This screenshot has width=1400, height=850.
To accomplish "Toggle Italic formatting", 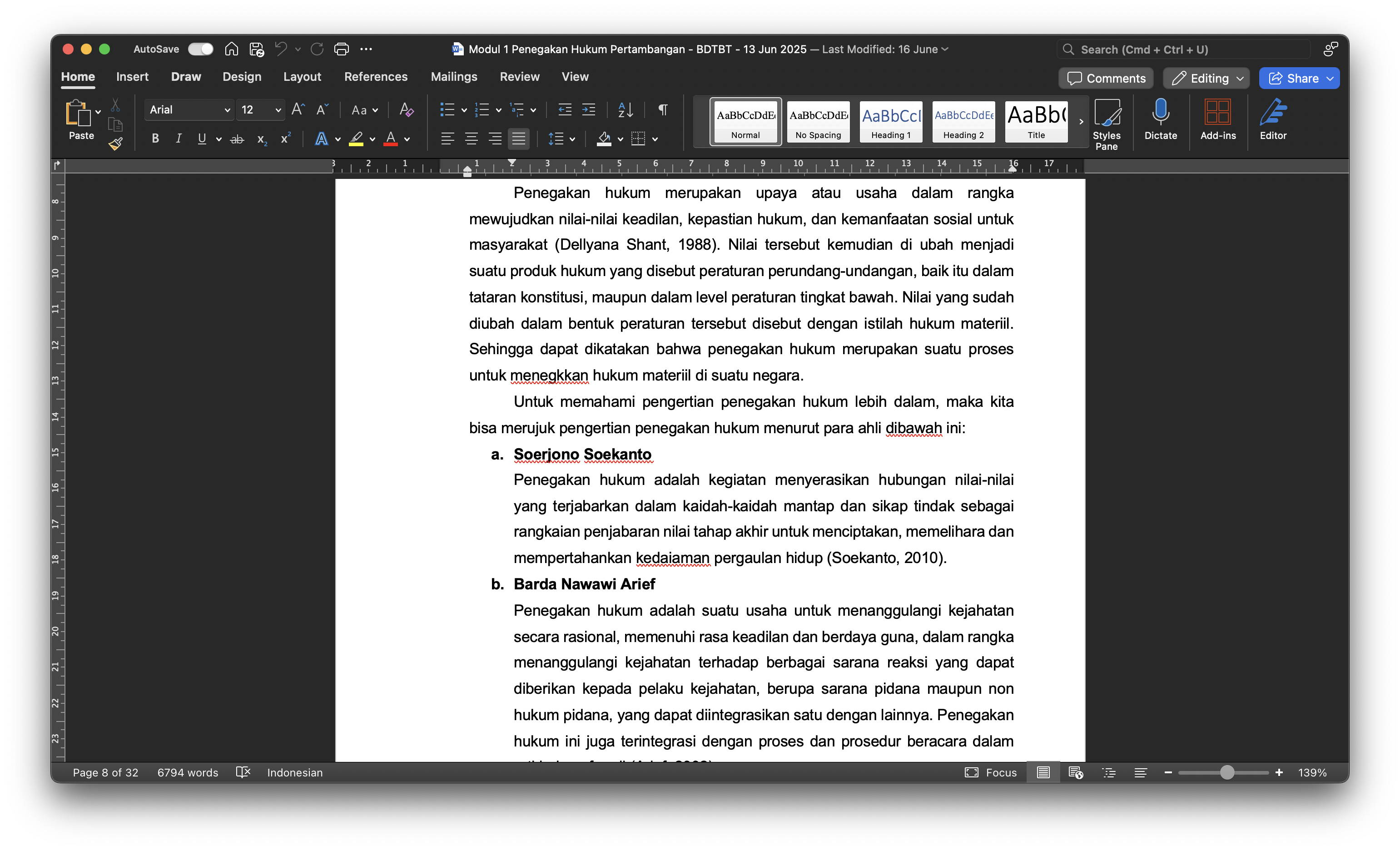I will 179,138.
